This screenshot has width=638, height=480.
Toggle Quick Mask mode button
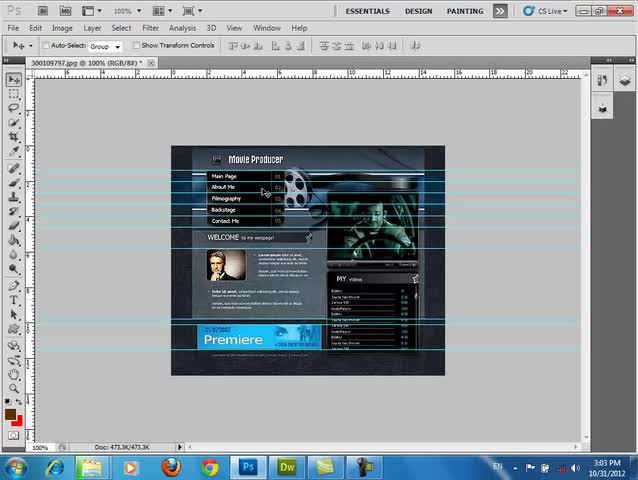14,435
